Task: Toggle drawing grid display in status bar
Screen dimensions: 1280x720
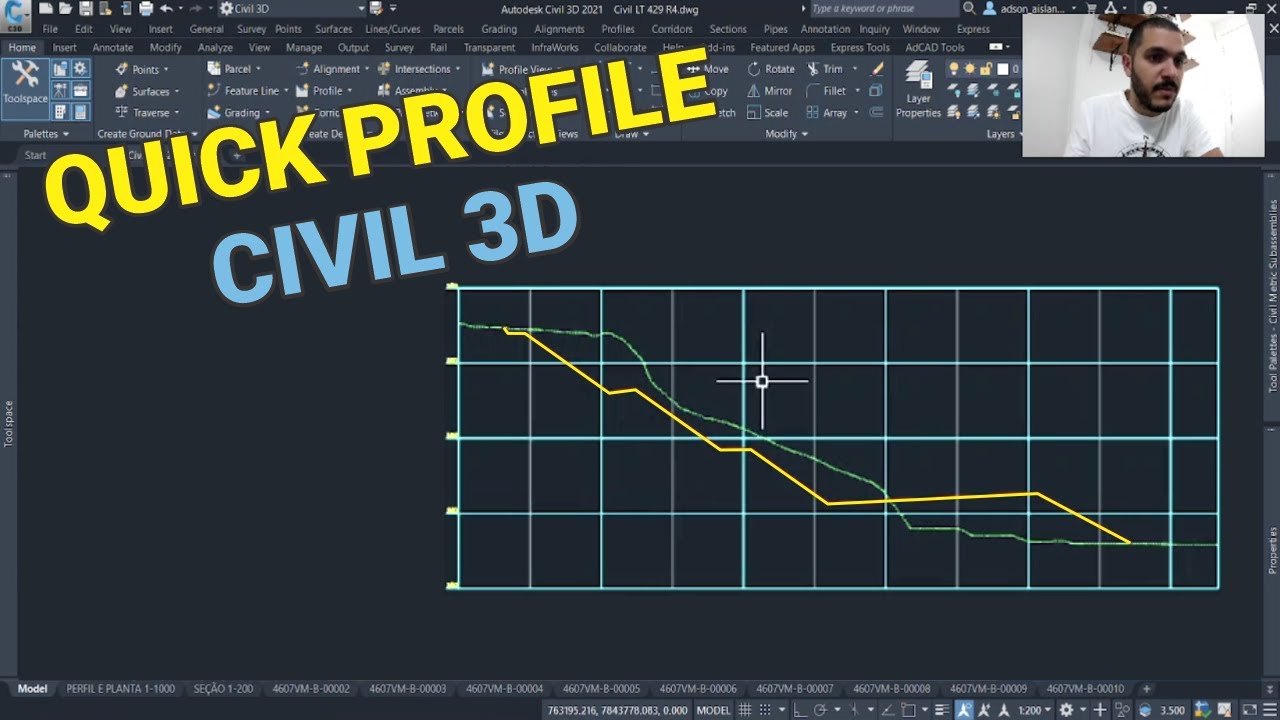Action: pyautogui.click(x=745, y=710)
